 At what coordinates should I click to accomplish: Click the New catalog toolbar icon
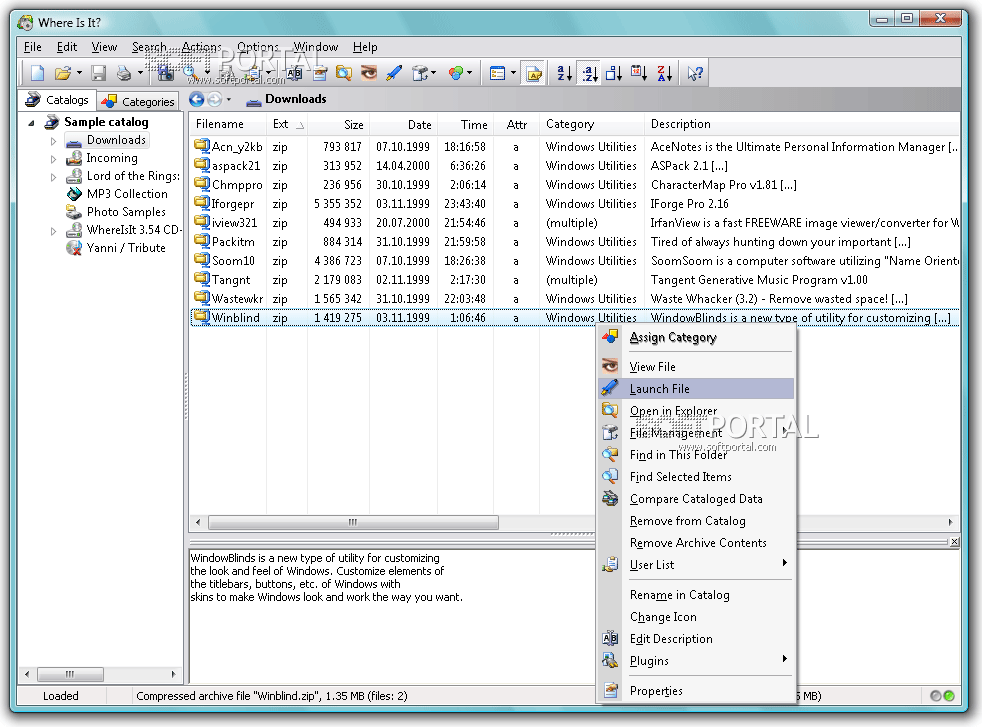tap(37, 73)
